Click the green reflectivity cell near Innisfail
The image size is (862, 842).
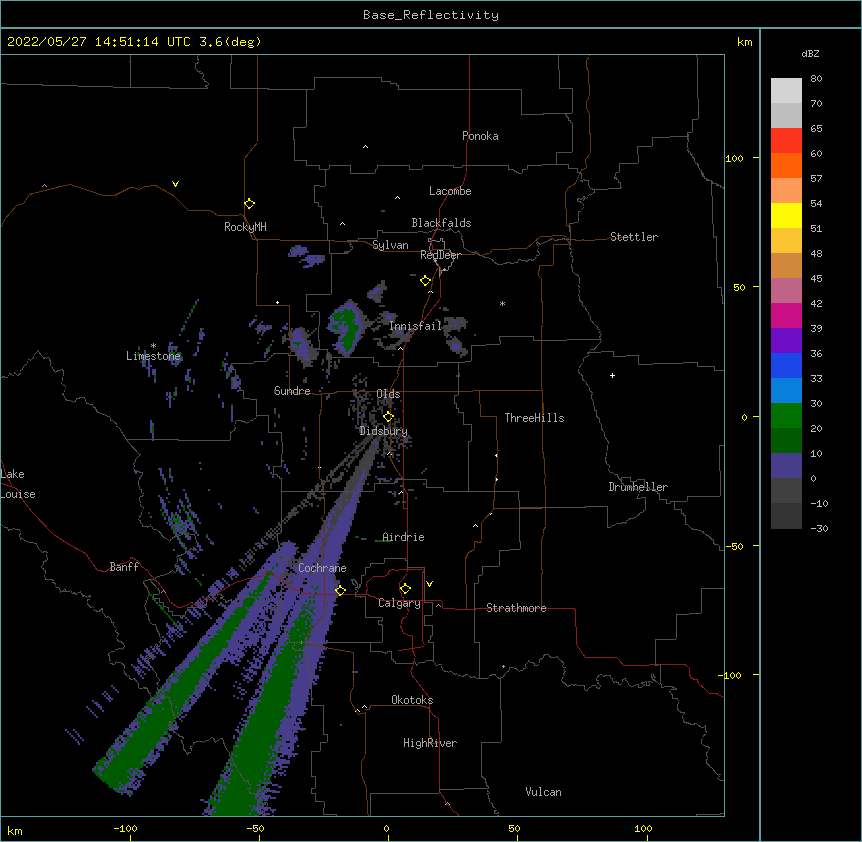[x=347, y=328]
